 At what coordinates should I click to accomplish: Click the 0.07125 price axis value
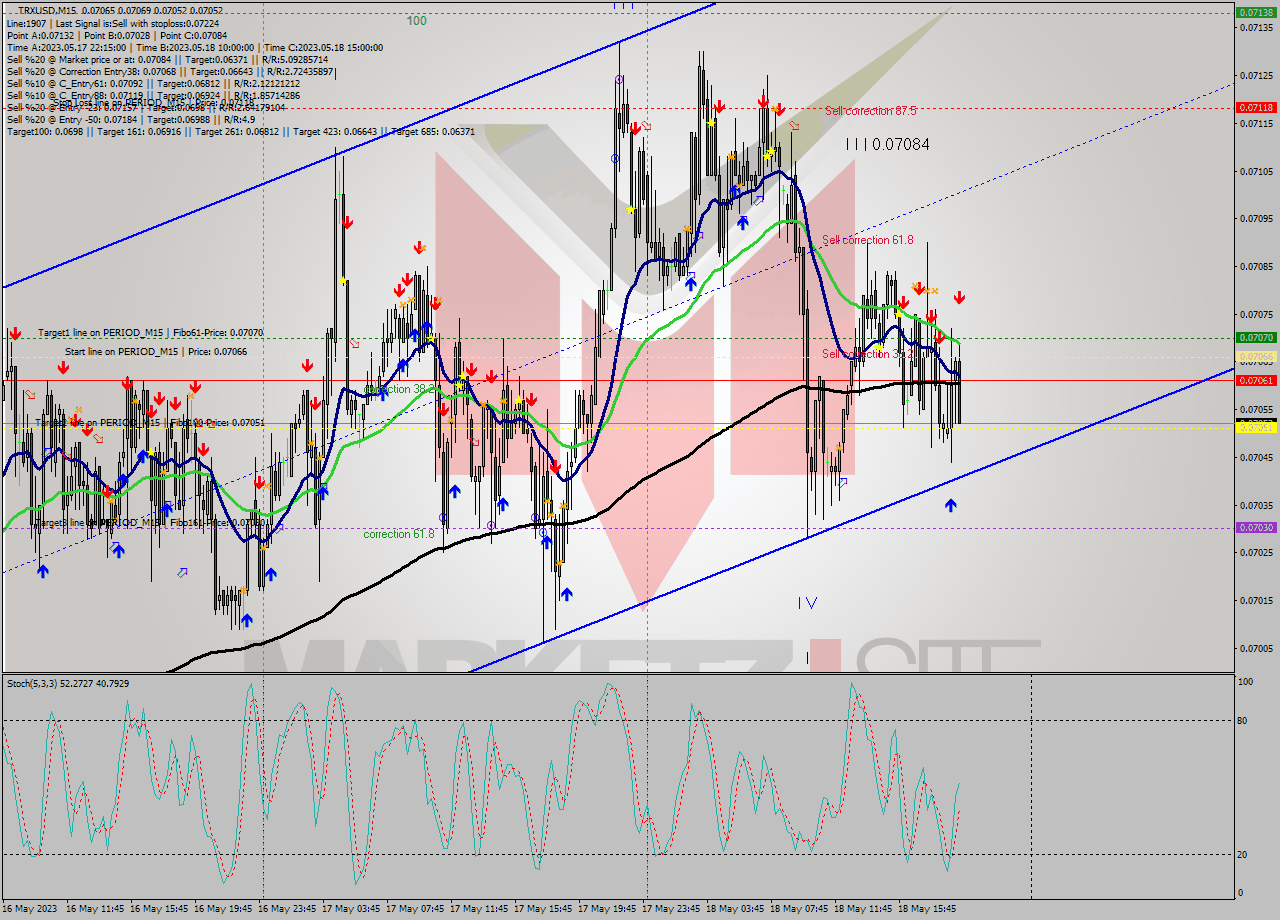[x=1257, y=75]
